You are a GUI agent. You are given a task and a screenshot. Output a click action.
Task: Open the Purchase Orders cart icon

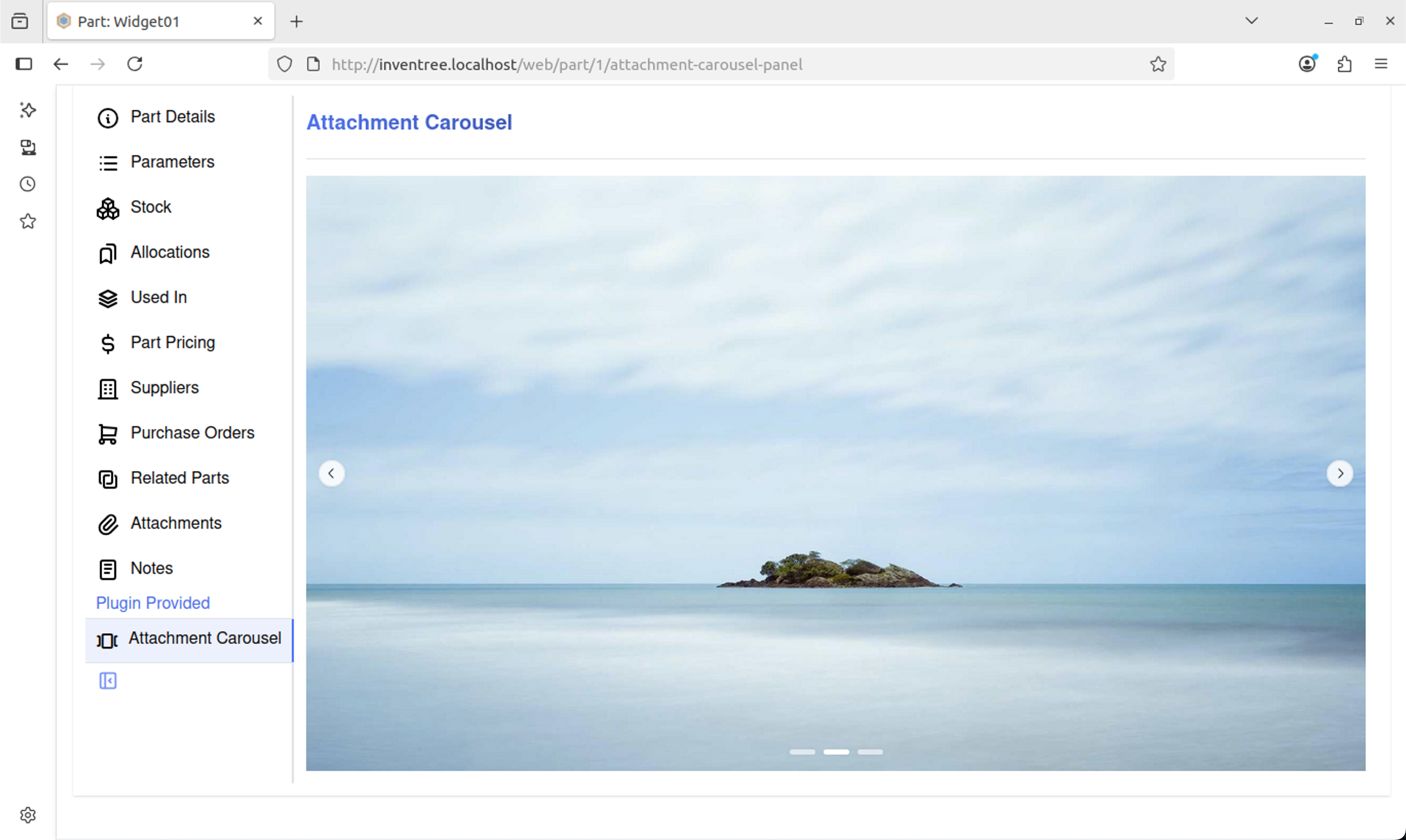(x=107, y=433)
